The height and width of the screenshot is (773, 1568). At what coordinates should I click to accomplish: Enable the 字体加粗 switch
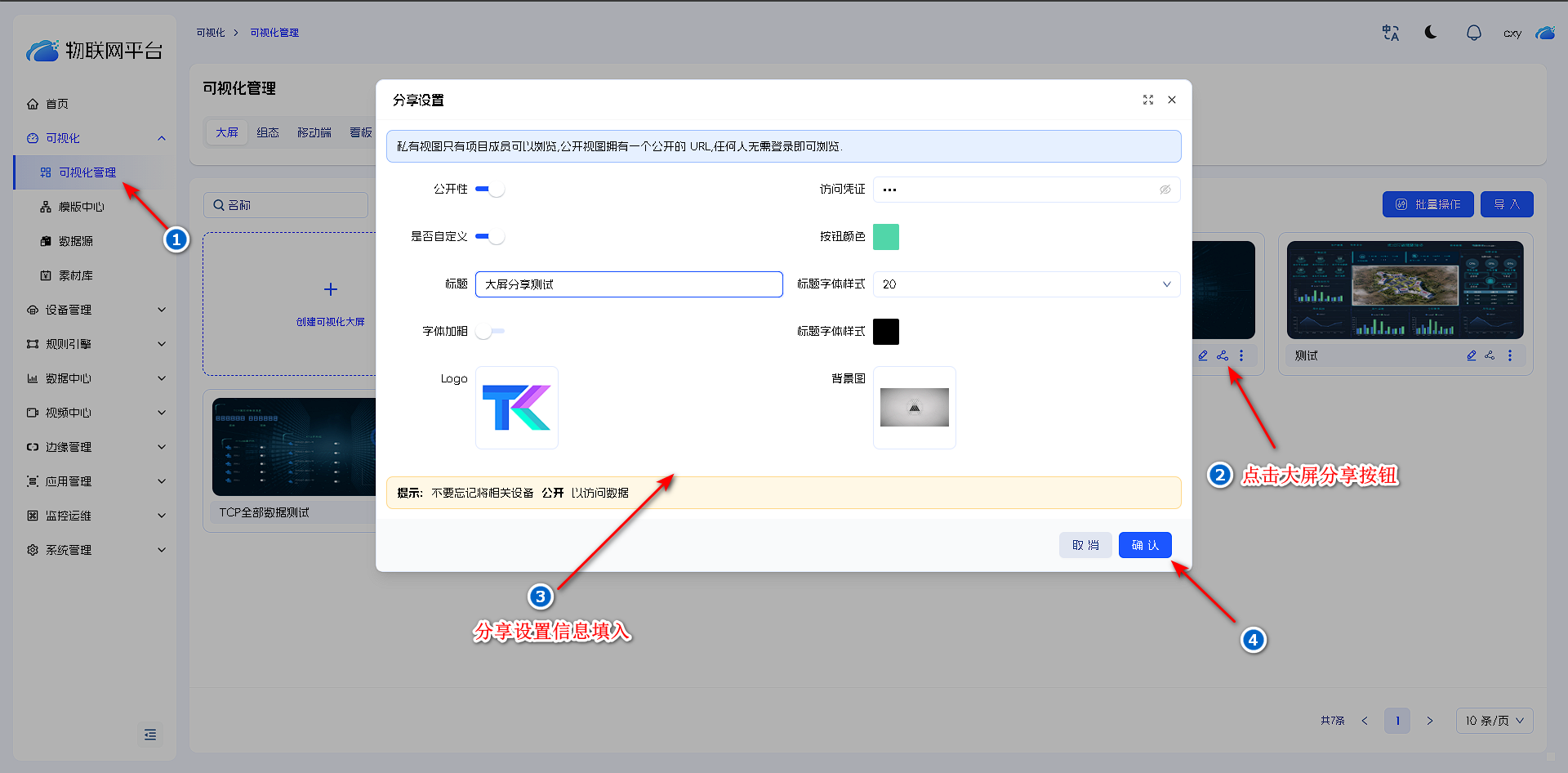[490, 332]
